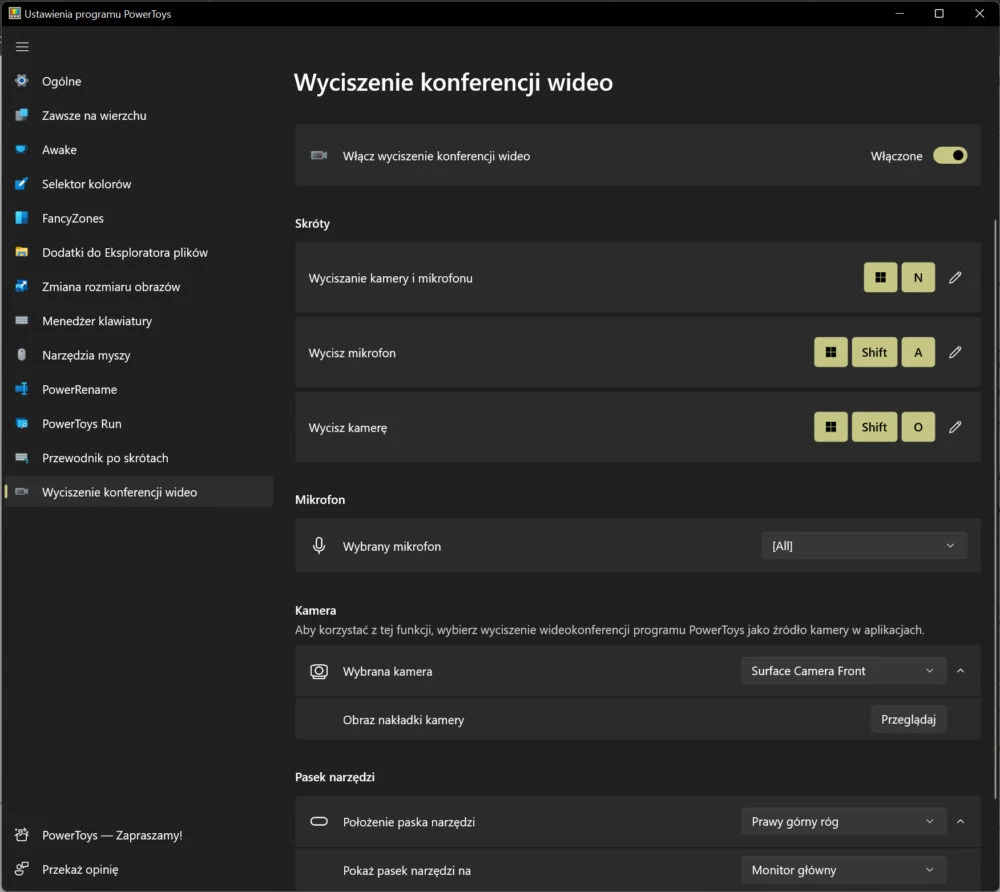Click the O key in Wycisz kamerę shortcut

coord(918,427)
